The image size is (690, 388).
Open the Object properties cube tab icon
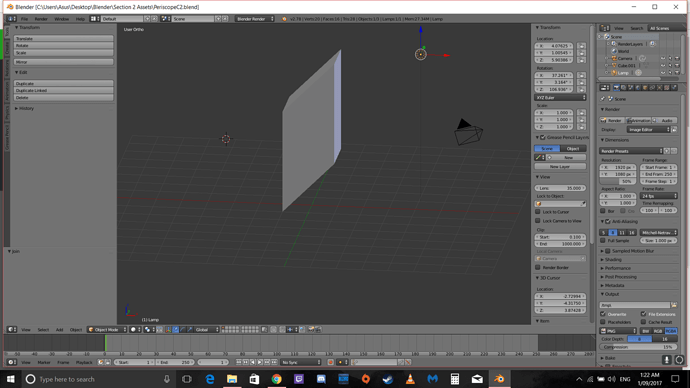click(x=645, y=88)
